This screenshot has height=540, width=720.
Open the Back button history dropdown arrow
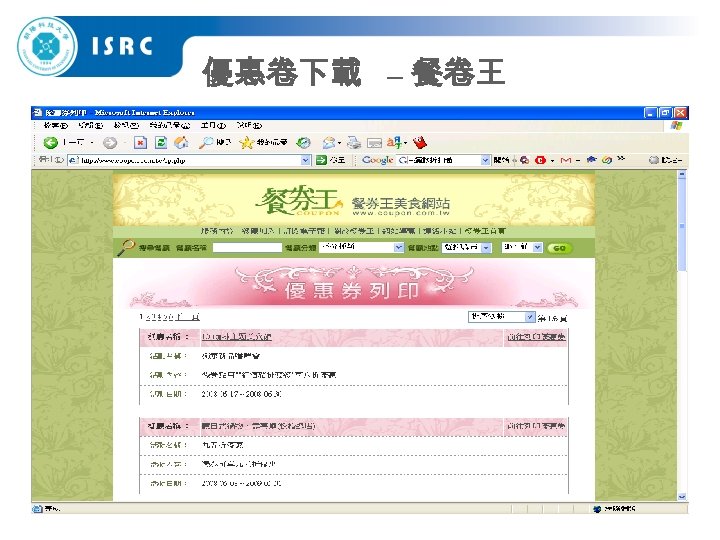92,143
